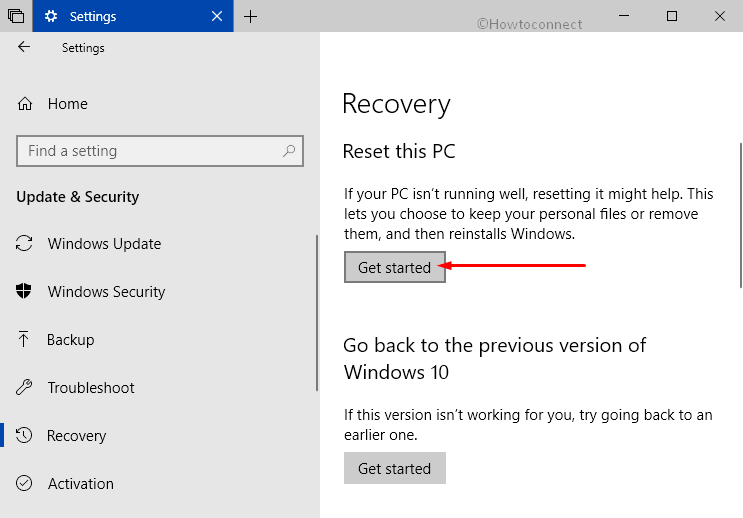Open Home label in sidebar
Screen dimensions: 743x518
(x=68, y=104)
